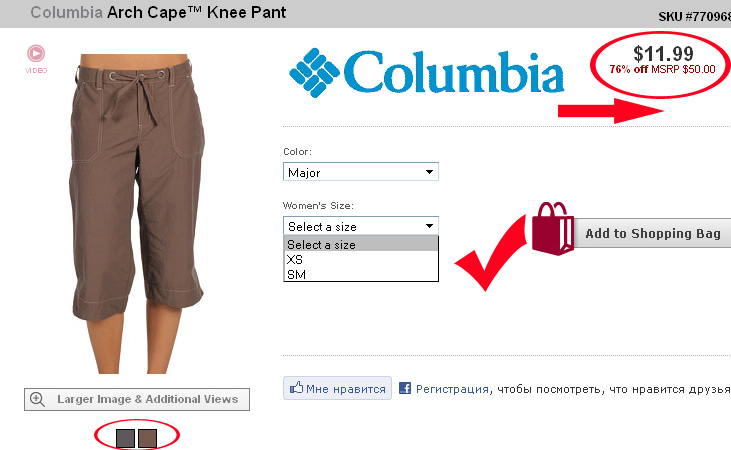
Task: Select the gray color swatch
Action: click(125, 439)
